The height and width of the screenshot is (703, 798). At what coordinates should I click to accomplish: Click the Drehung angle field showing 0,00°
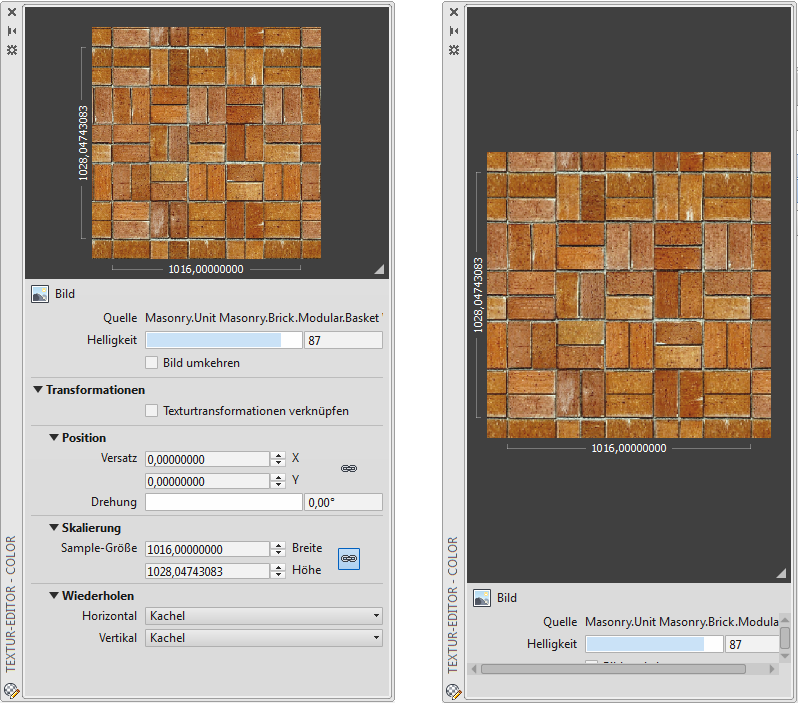344,502
